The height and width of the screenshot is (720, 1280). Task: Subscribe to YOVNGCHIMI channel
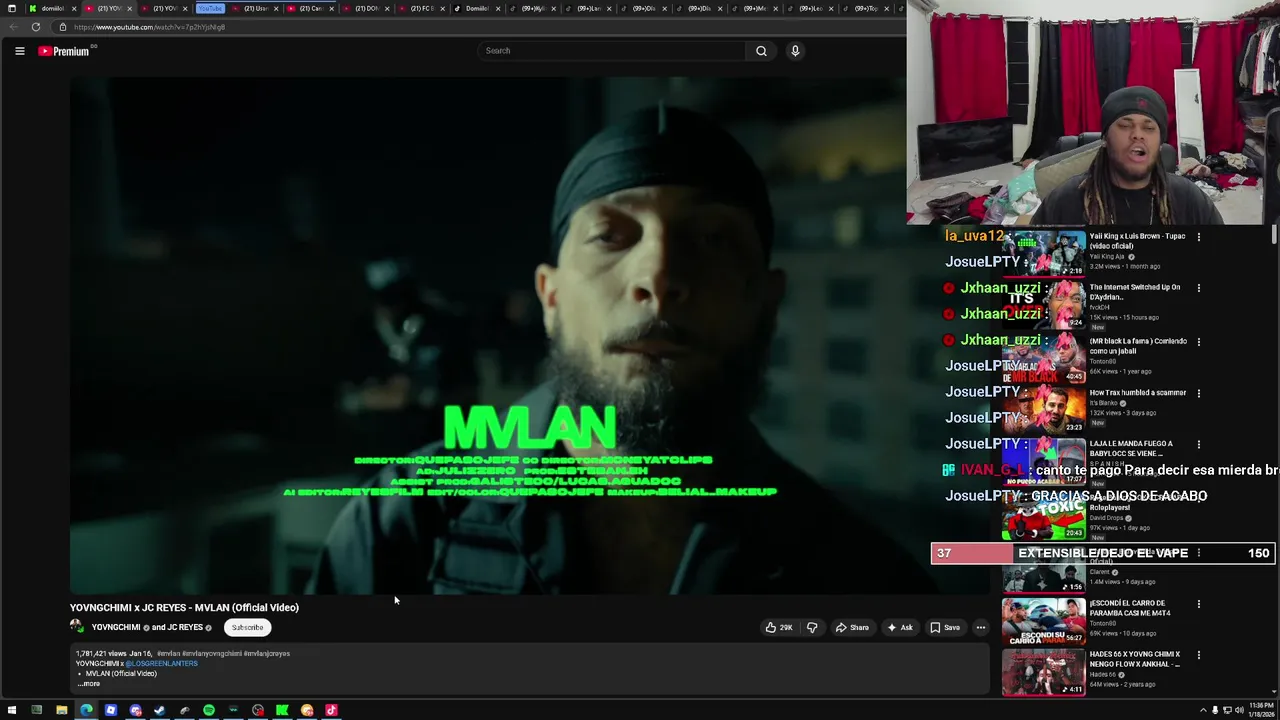247,628
